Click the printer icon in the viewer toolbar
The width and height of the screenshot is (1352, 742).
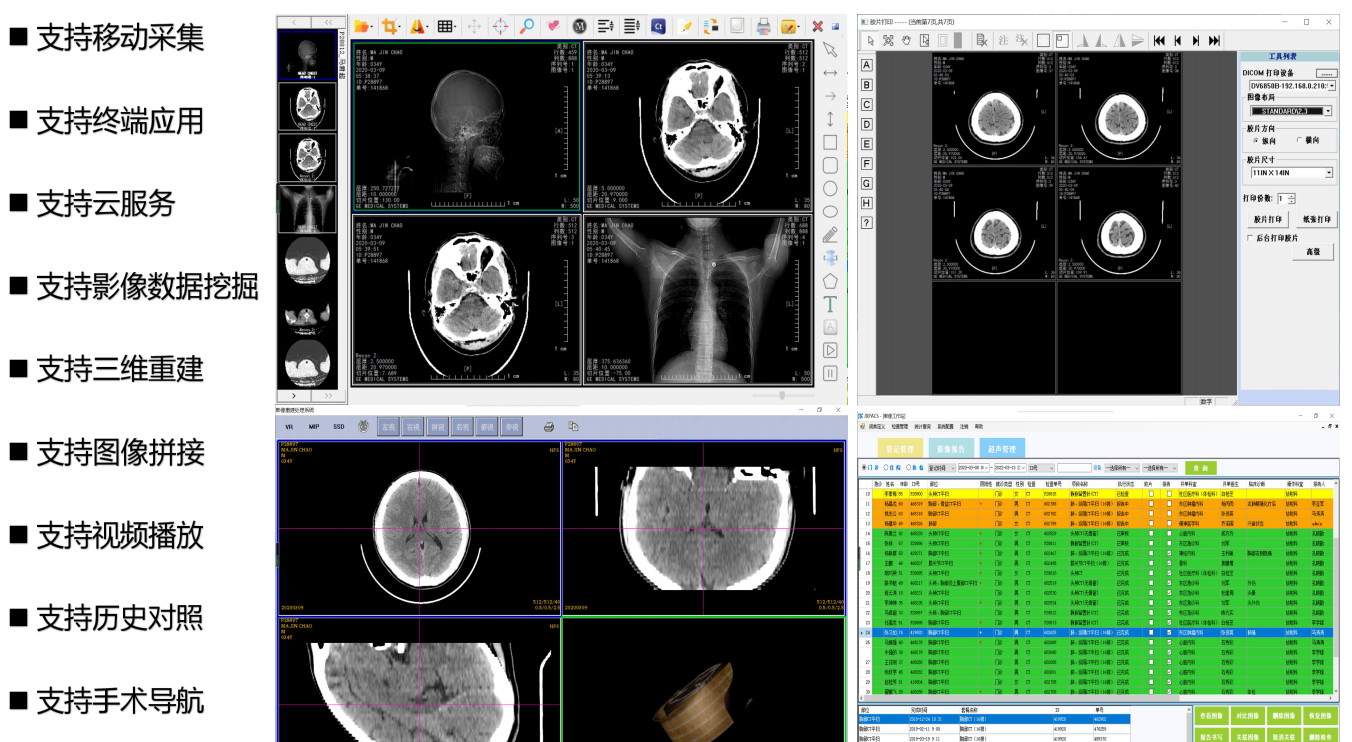(763, 26)
